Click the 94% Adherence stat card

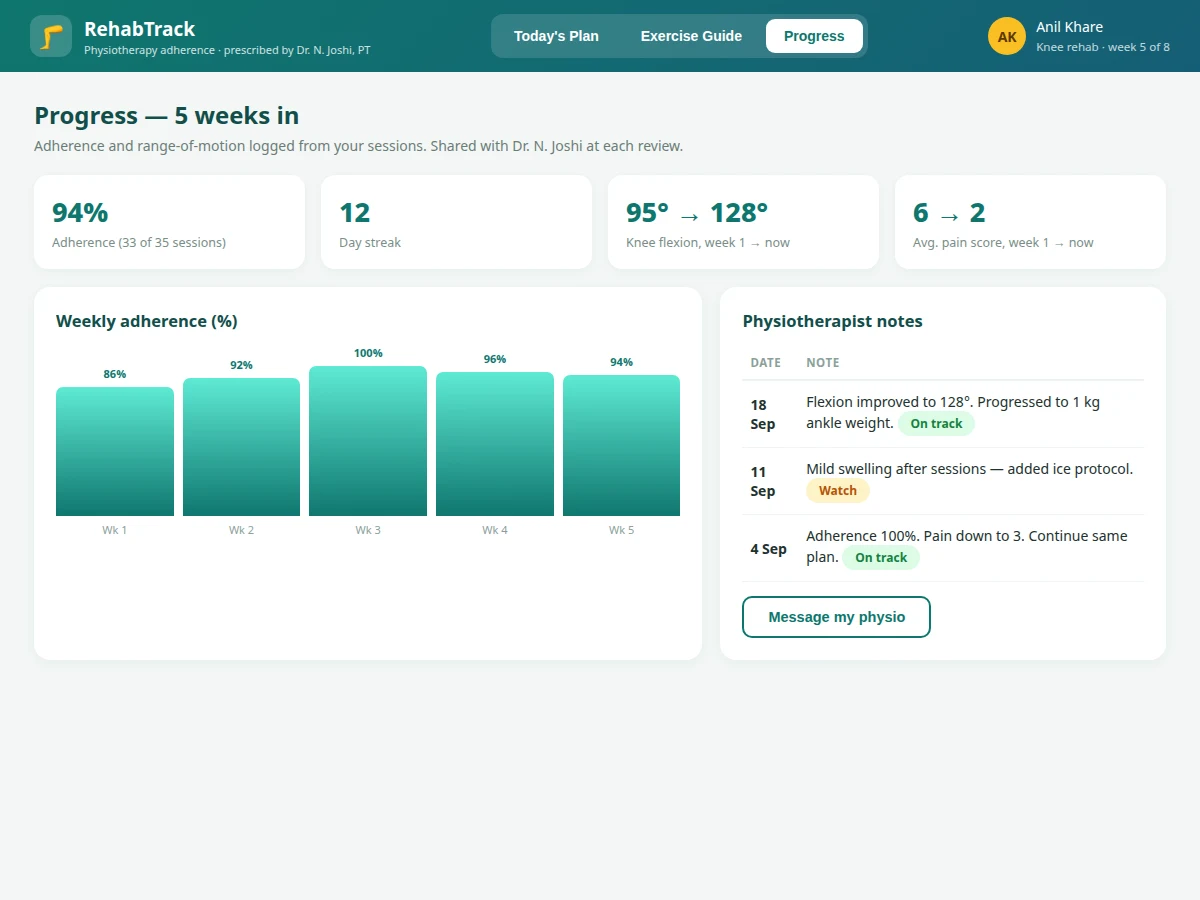point(169,222)
